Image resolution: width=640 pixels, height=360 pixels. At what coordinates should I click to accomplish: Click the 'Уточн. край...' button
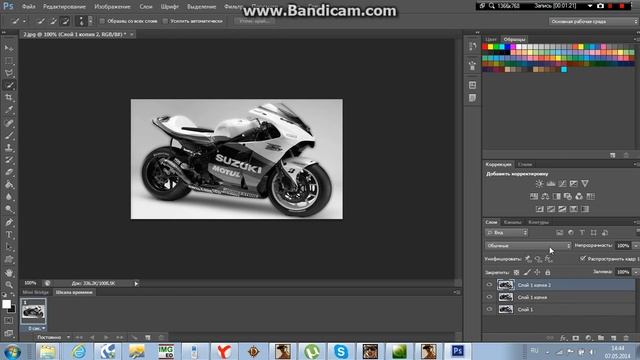[255, 21]
